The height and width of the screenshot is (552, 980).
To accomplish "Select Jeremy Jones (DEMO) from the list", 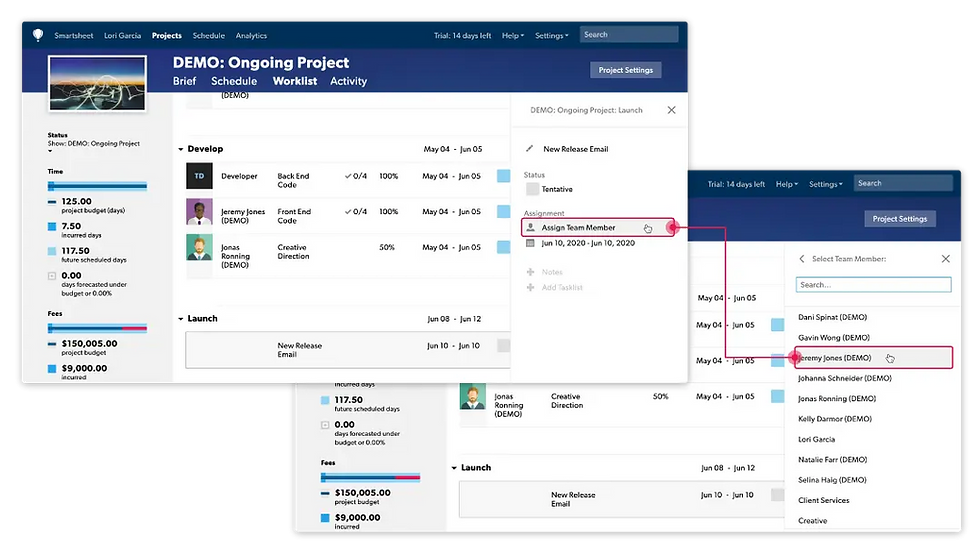I will [874, 358].
